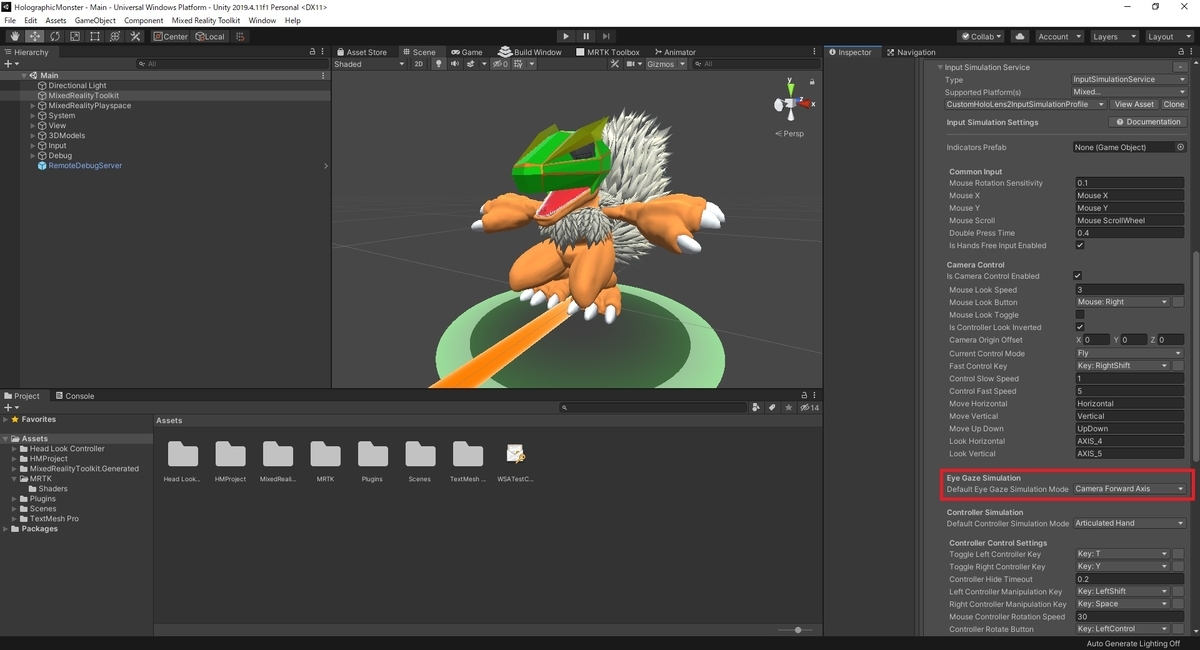Open the cloud services icon in toolbar
This screenshot has width=1200, height=650.
(1020, 36)
